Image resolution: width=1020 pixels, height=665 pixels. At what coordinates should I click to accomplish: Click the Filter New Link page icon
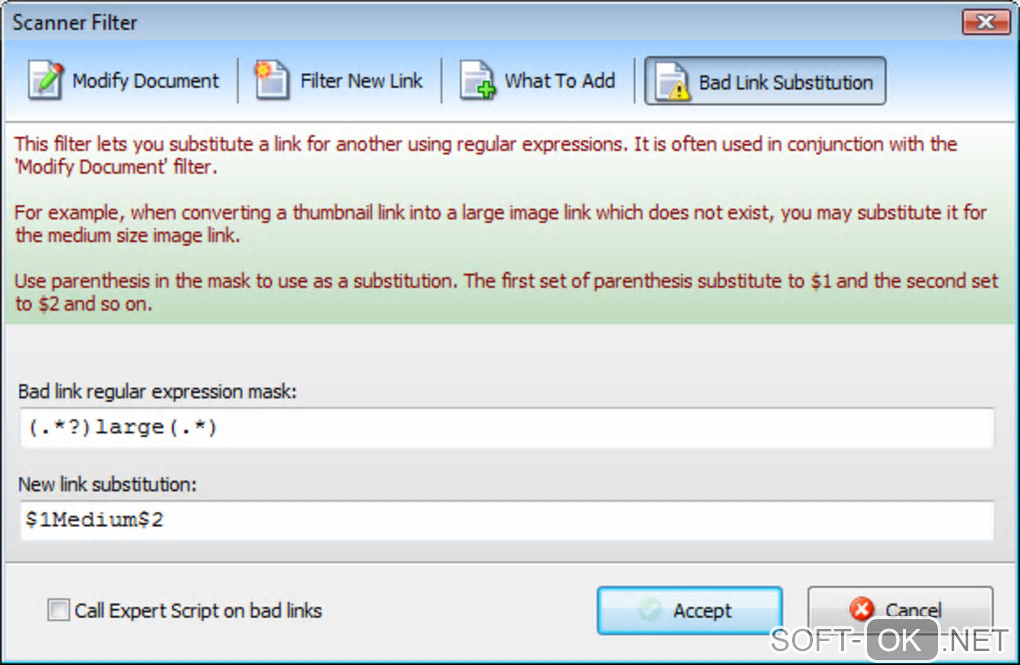(272, 81)
